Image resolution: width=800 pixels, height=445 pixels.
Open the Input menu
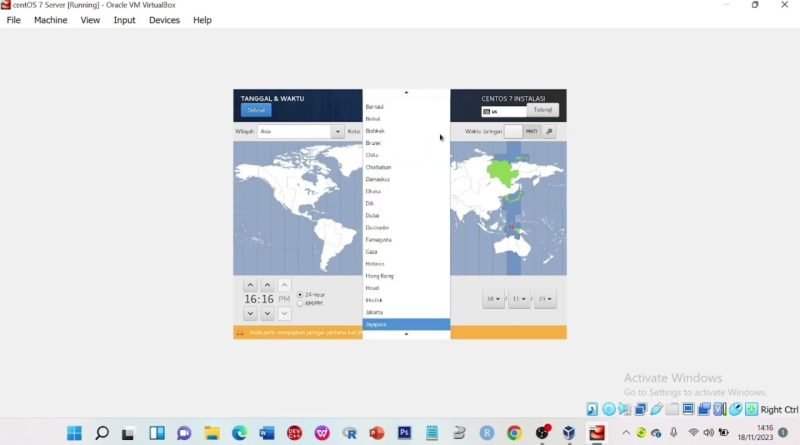[124, 20]
